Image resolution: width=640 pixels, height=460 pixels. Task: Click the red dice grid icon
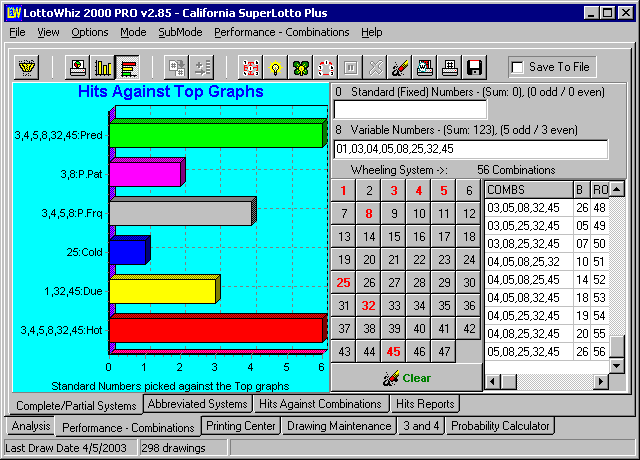point(251,67)
